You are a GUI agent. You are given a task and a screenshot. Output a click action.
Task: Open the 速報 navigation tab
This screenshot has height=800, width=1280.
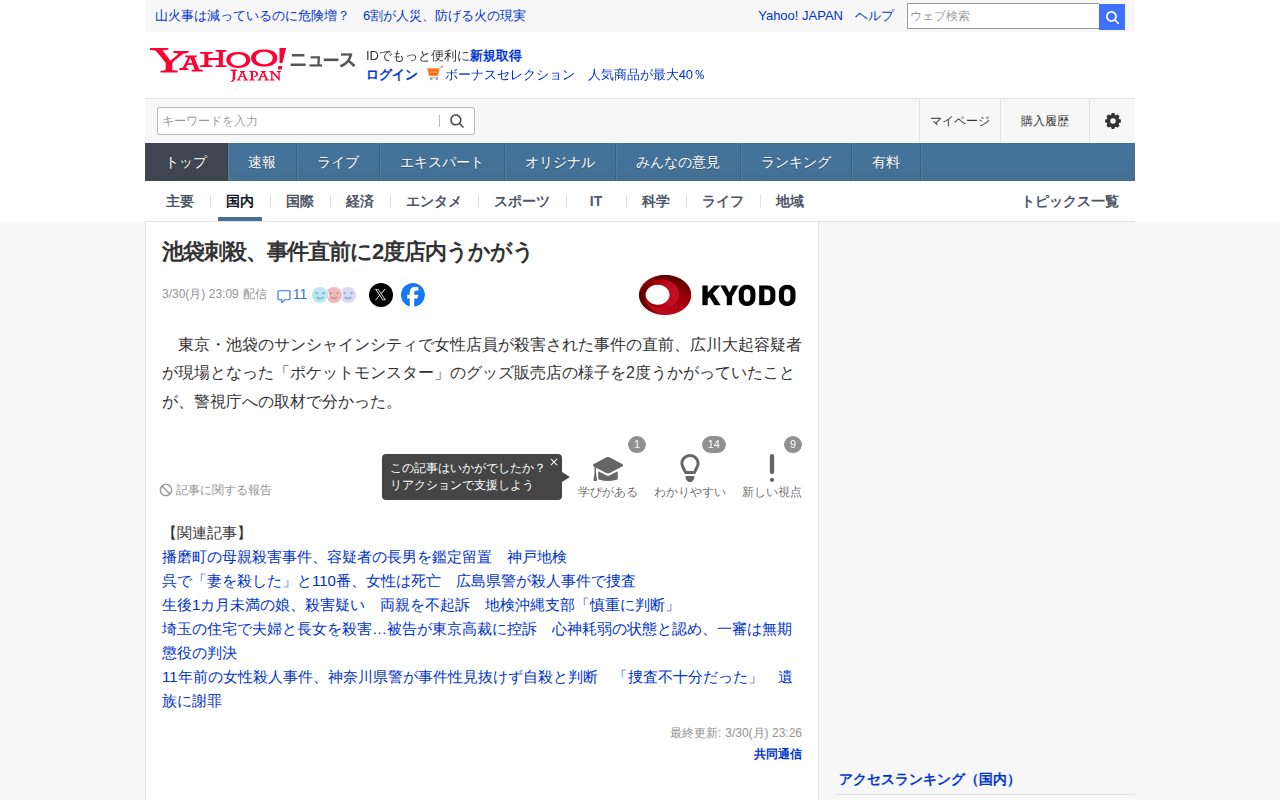click(262, 162)
